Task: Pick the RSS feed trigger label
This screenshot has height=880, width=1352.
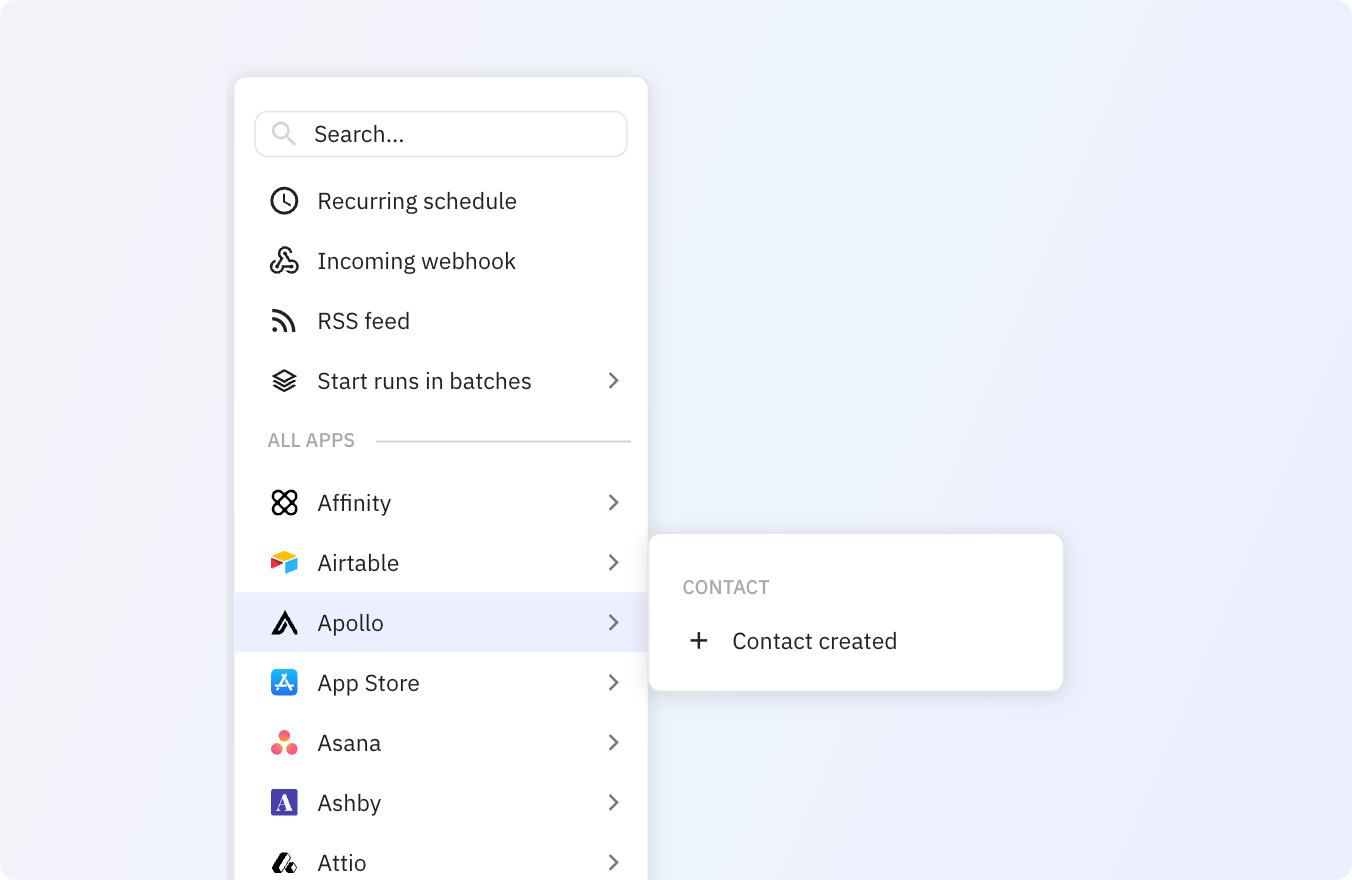Action: click(364, 321)
